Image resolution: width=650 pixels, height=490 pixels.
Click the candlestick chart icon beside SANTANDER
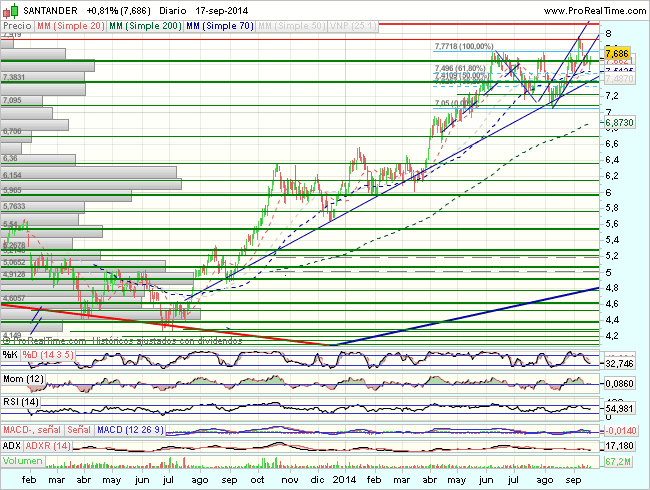tap(11, 11)
